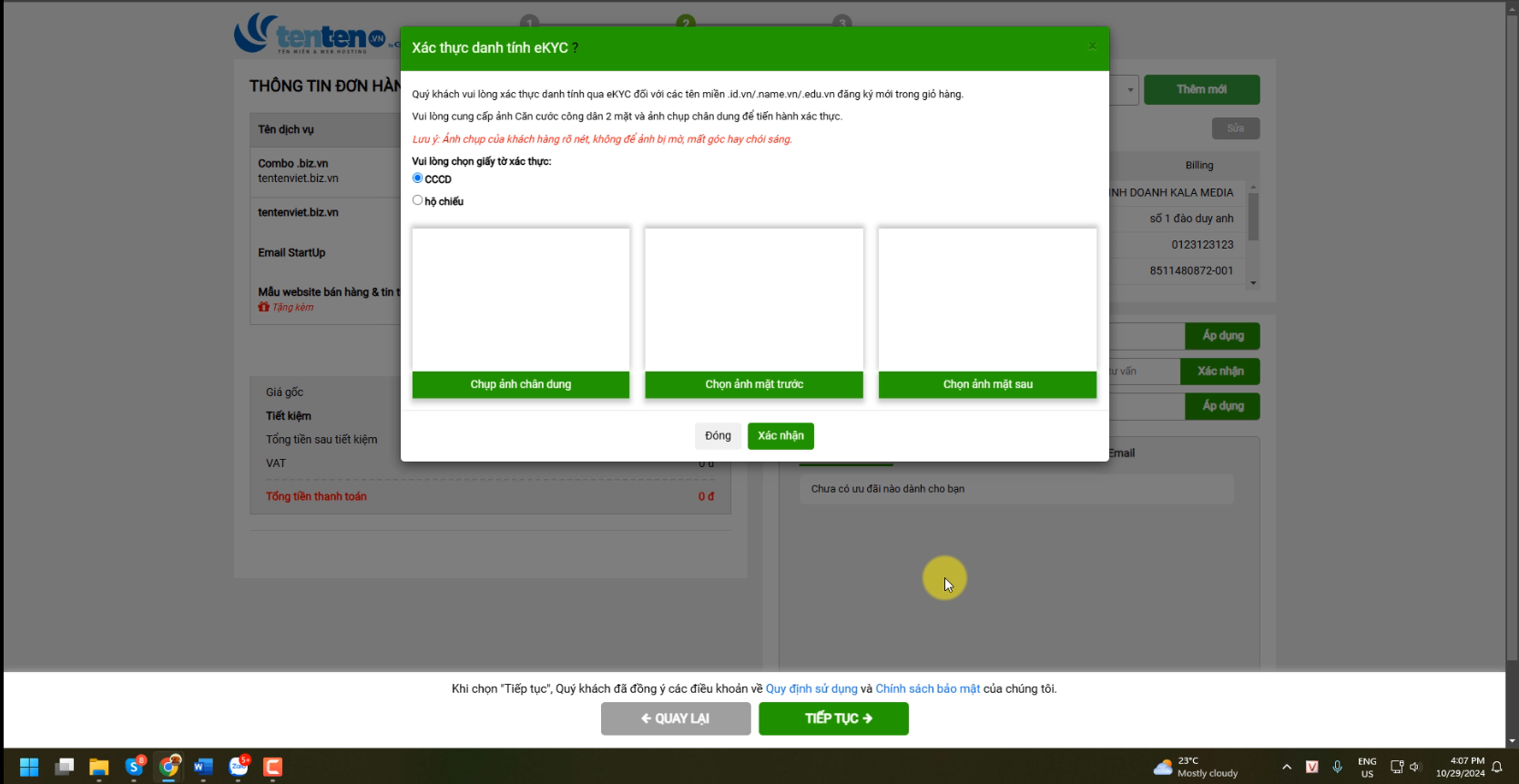Viewport: 1519px width, 784px height.
Task: Click '8511480872-001' billing value
Action: coord(1191,270)
